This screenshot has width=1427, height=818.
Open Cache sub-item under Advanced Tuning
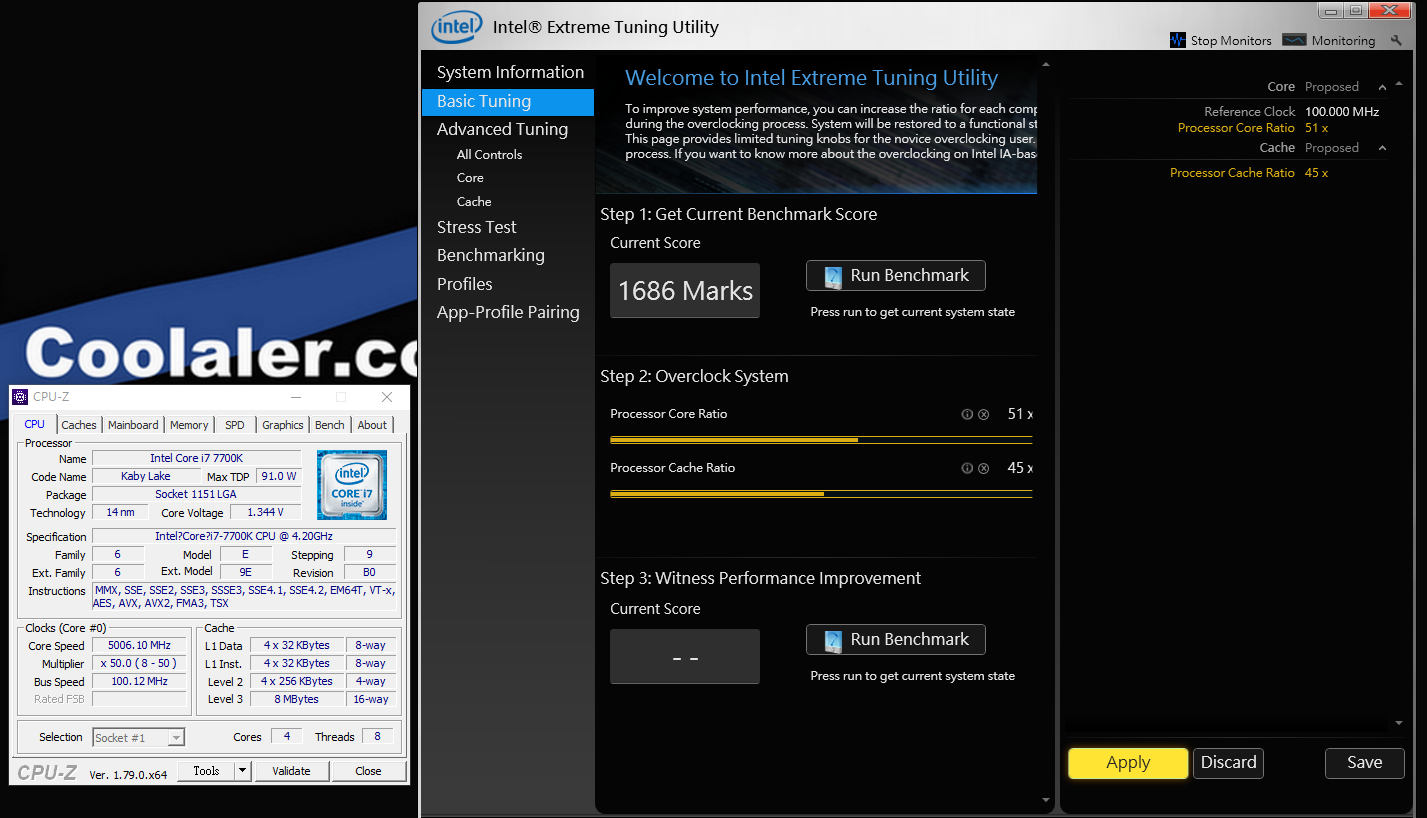[474, 202]
